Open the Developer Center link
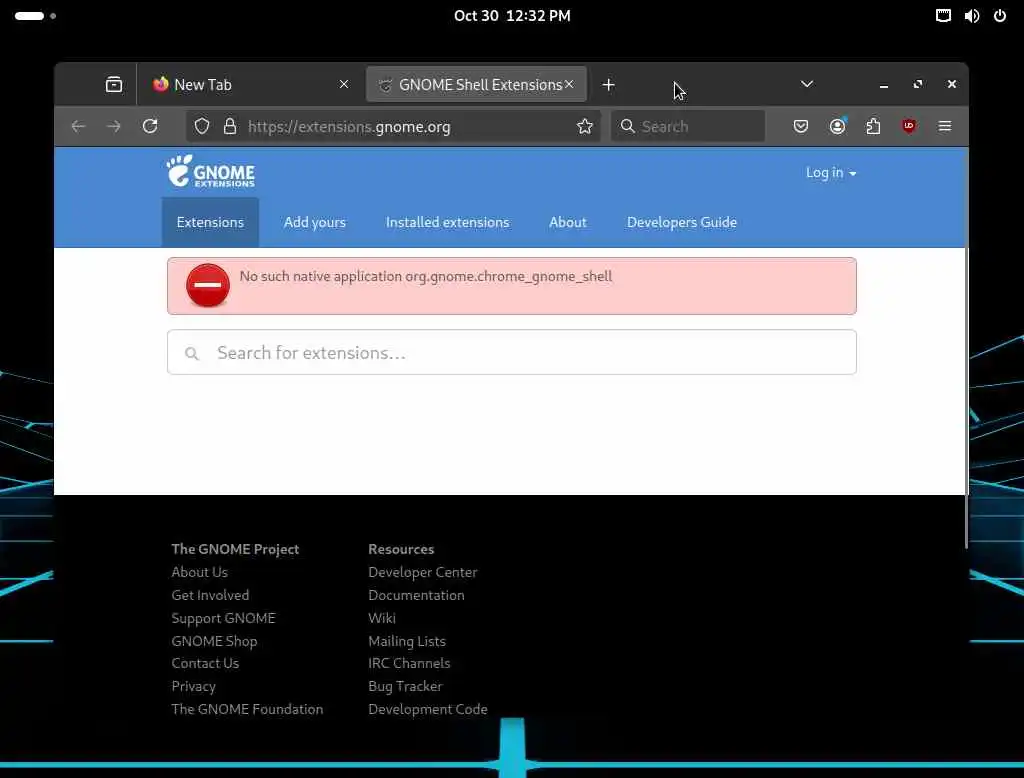Image resolution: width=1024 pixels, height=778 pixels. pyautogui.click(x=423, y=572)
